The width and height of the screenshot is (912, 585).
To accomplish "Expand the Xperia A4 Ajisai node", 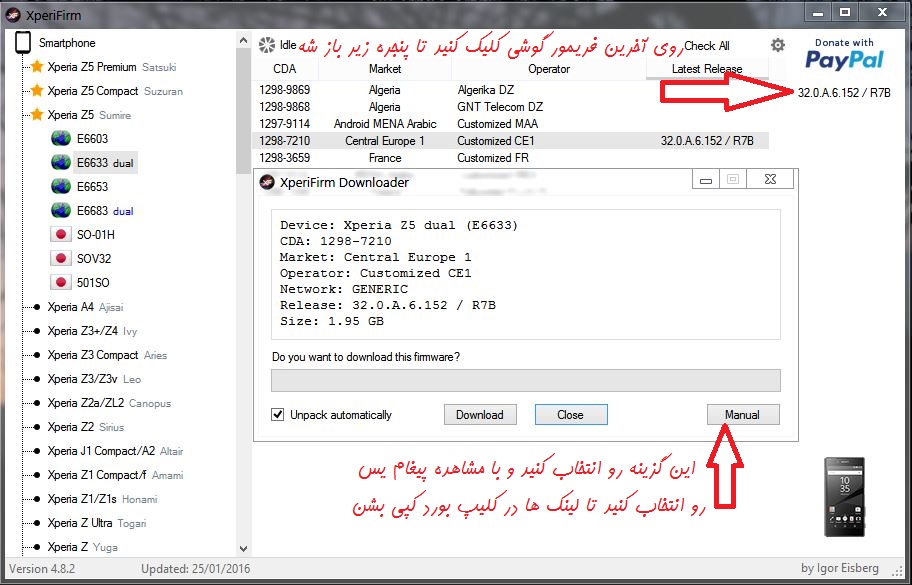I will click(36, 306).
